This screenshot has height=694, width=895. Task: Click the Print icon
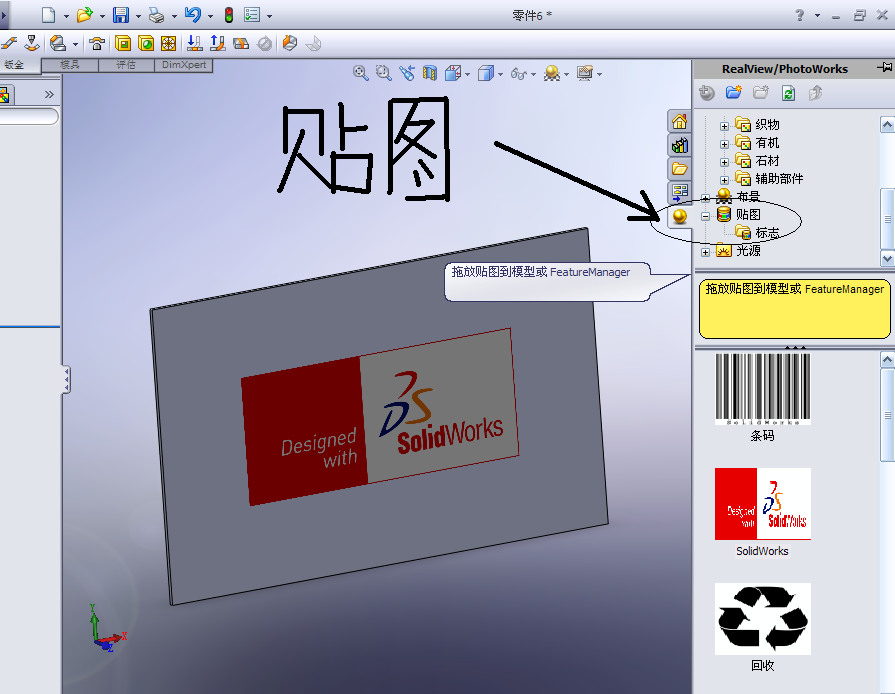(x=156, y=15)
